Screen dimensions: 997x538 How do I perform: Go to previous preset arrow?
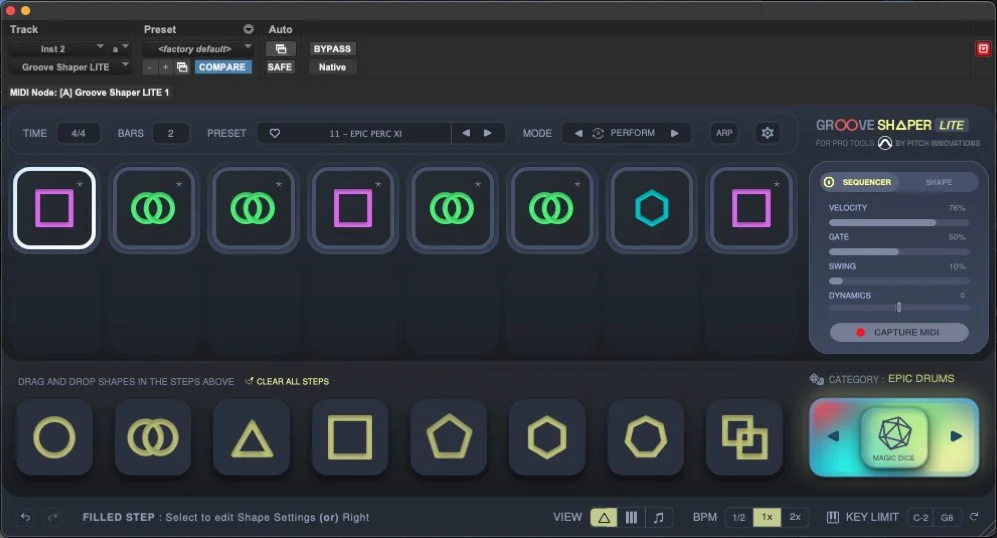tap(466, 133)
